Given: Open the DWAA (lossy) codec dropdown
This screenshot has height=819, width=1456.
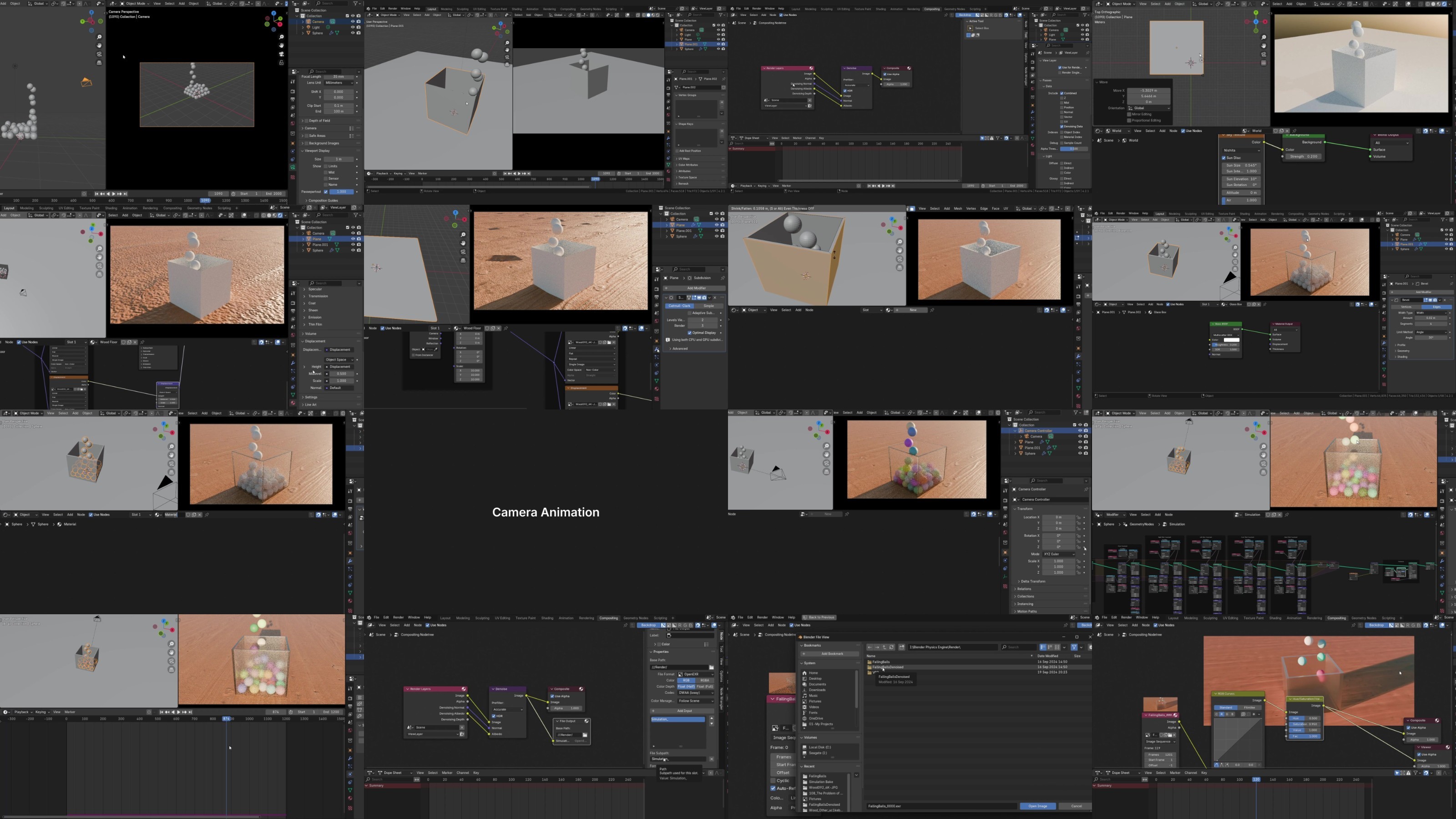Looking at the screenshot, I should point(695,693).
